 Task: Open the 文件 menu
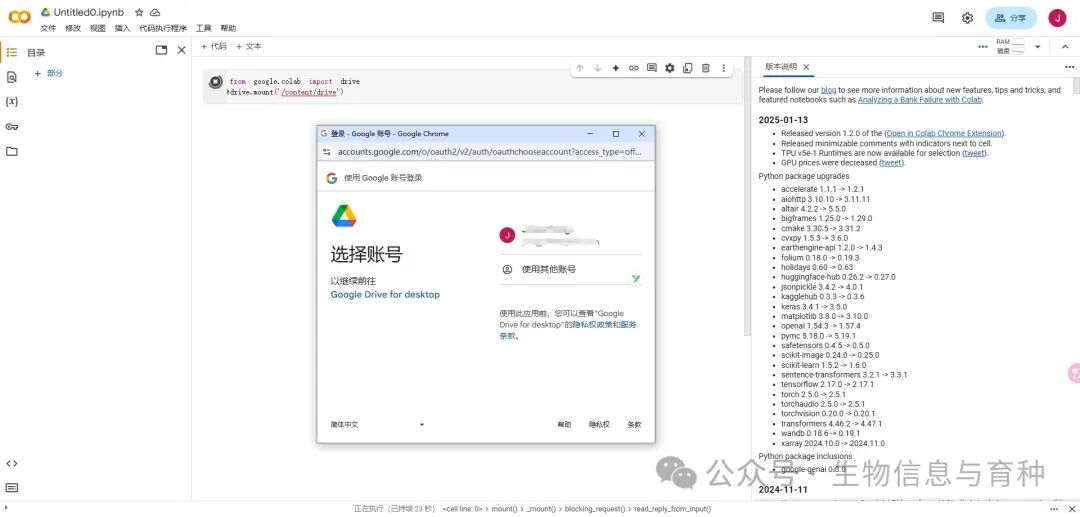pyautogui.click(x=48, y=28)
